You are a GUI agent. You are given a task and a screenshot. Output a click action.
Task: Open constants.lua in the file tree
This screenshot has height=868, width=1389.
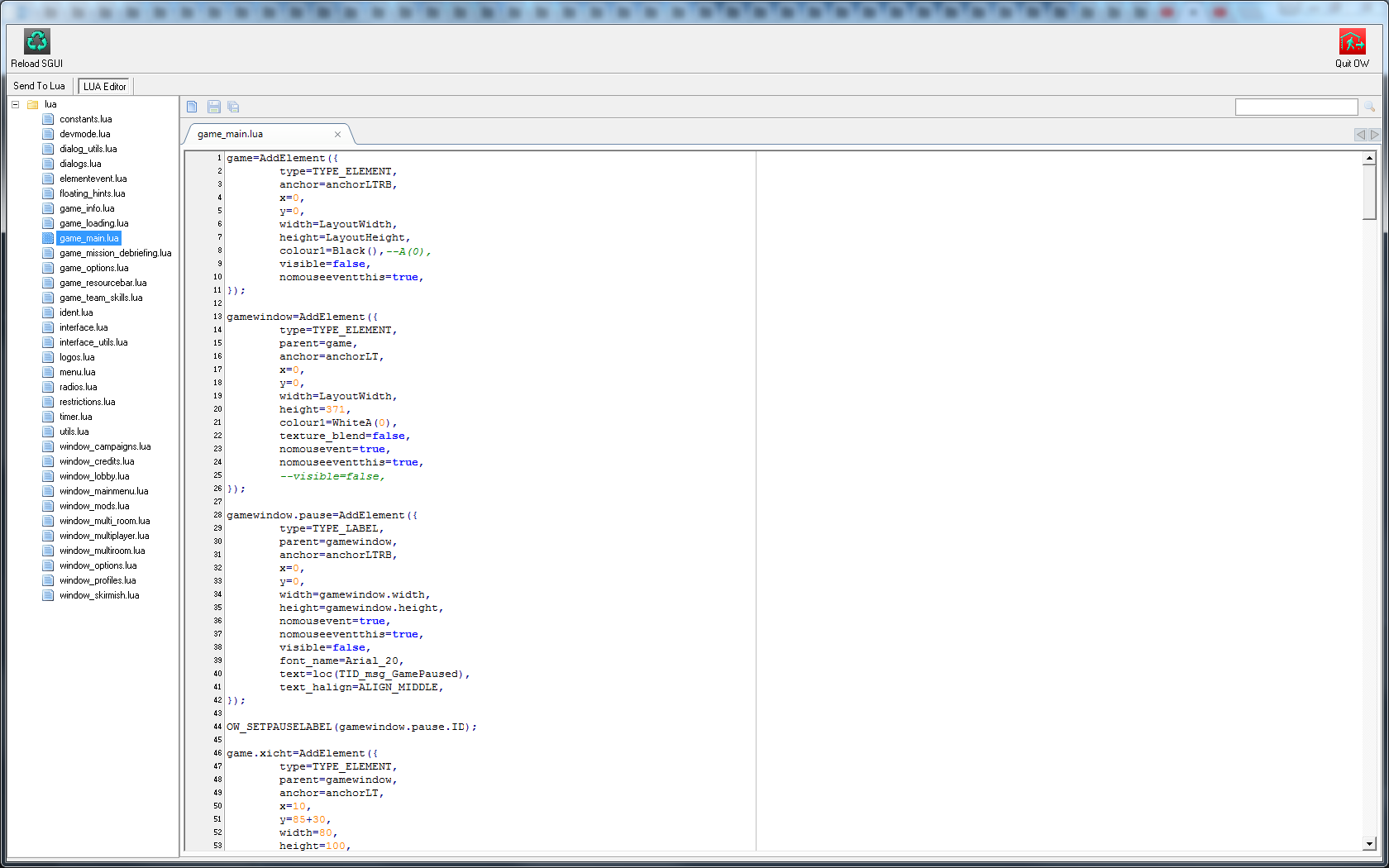[x=85, y=119]
